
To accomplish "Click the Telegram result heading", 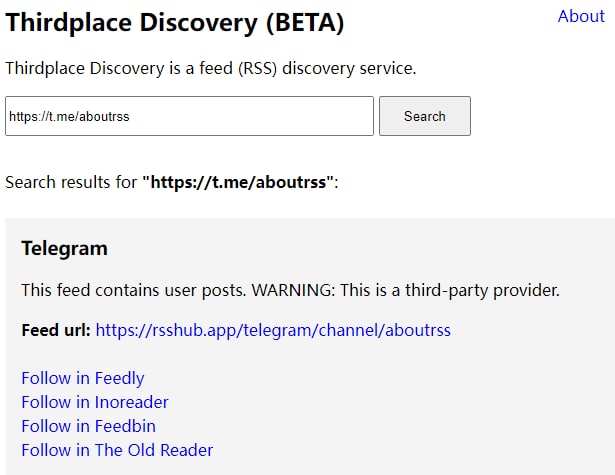I will coord(64,248).
